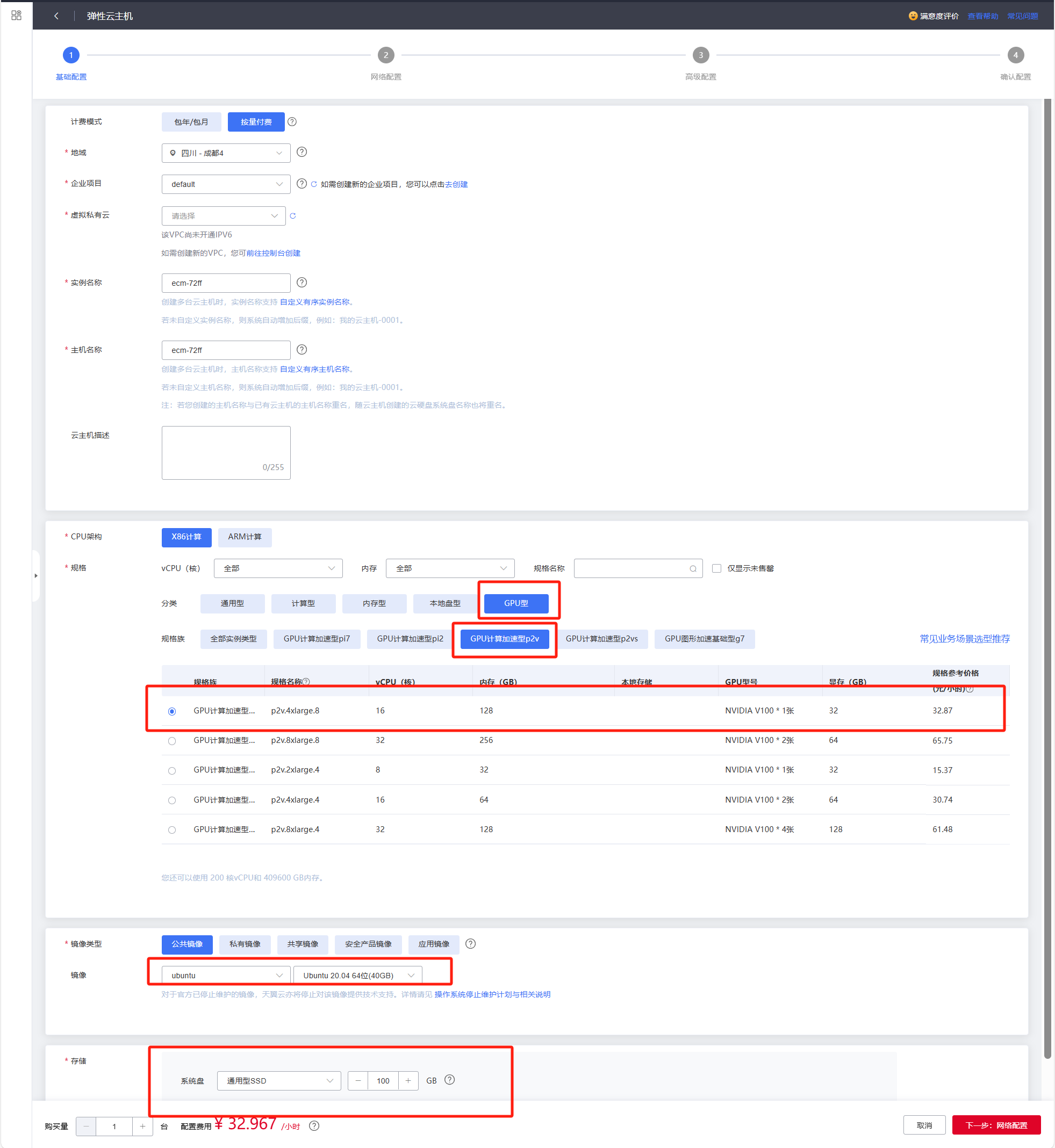
Task: Choose 按量付费 billing mode
Action: coord(256,121)
